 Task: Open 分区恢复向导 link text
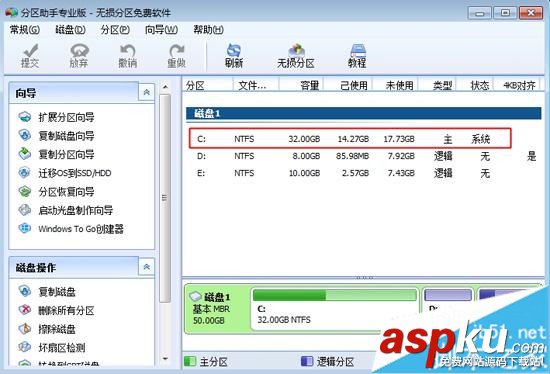[66, 192]
